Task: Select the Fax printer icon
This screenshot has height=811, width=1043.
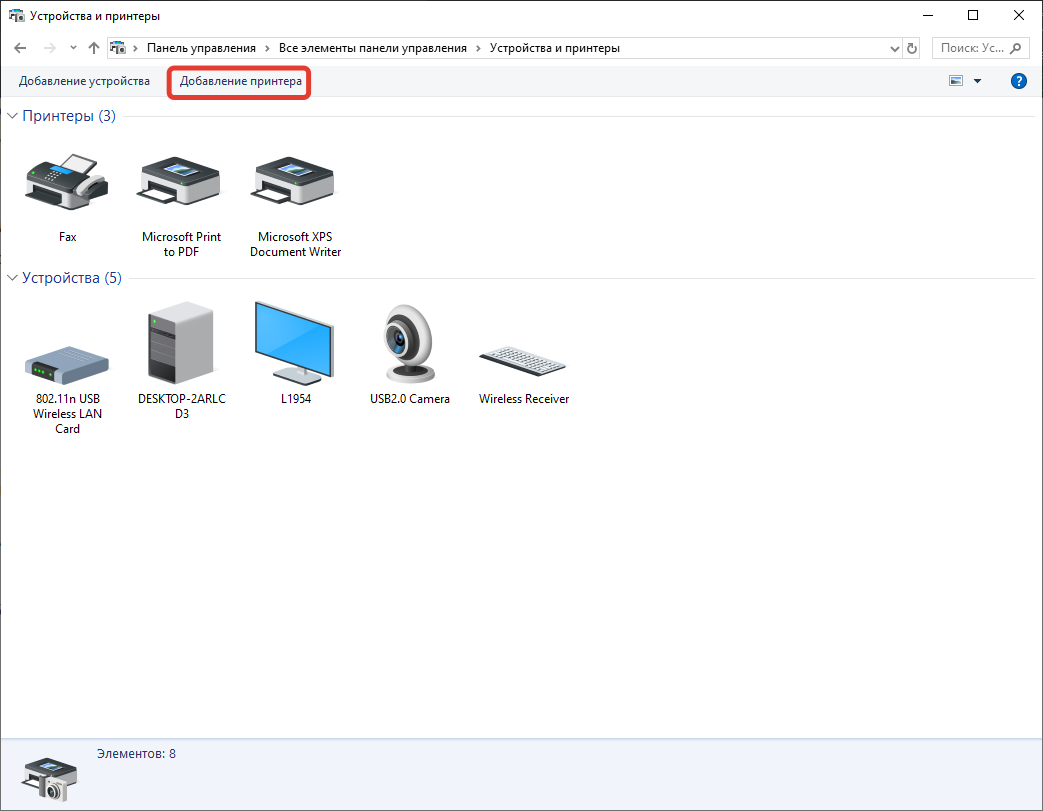Action: [x=67, y=184]
